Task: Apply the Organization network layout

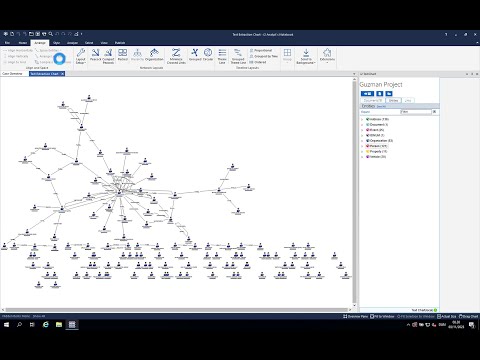Action: [154, 55]
